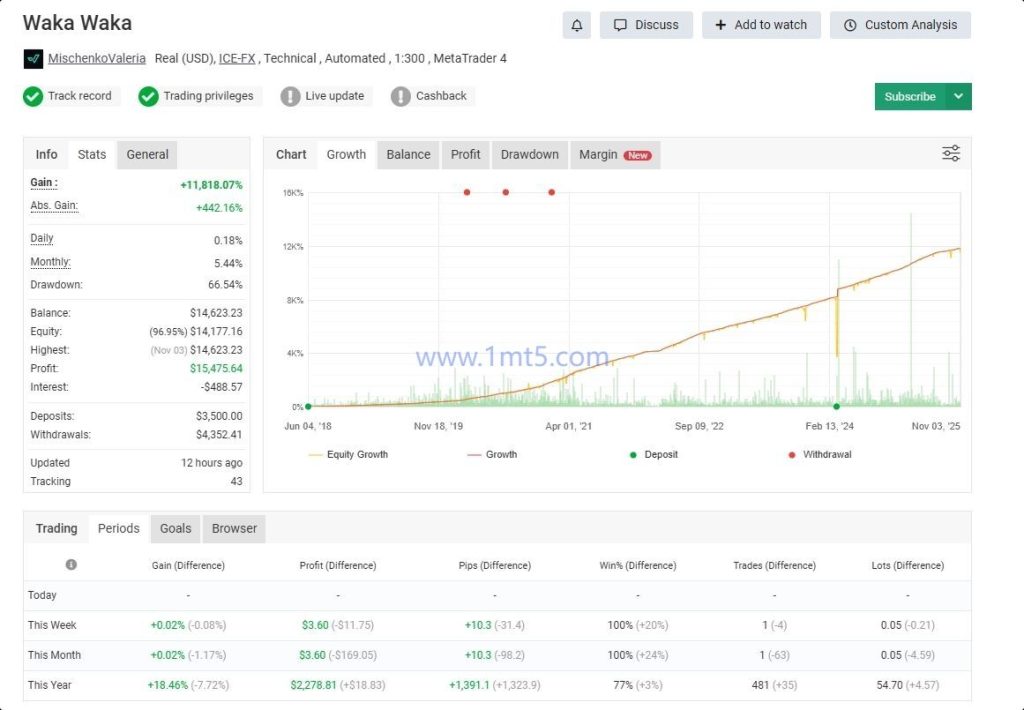Viewport: 1024px width, 710px height.
Task: Click the green Subscribe button
Action: point(908,96)
